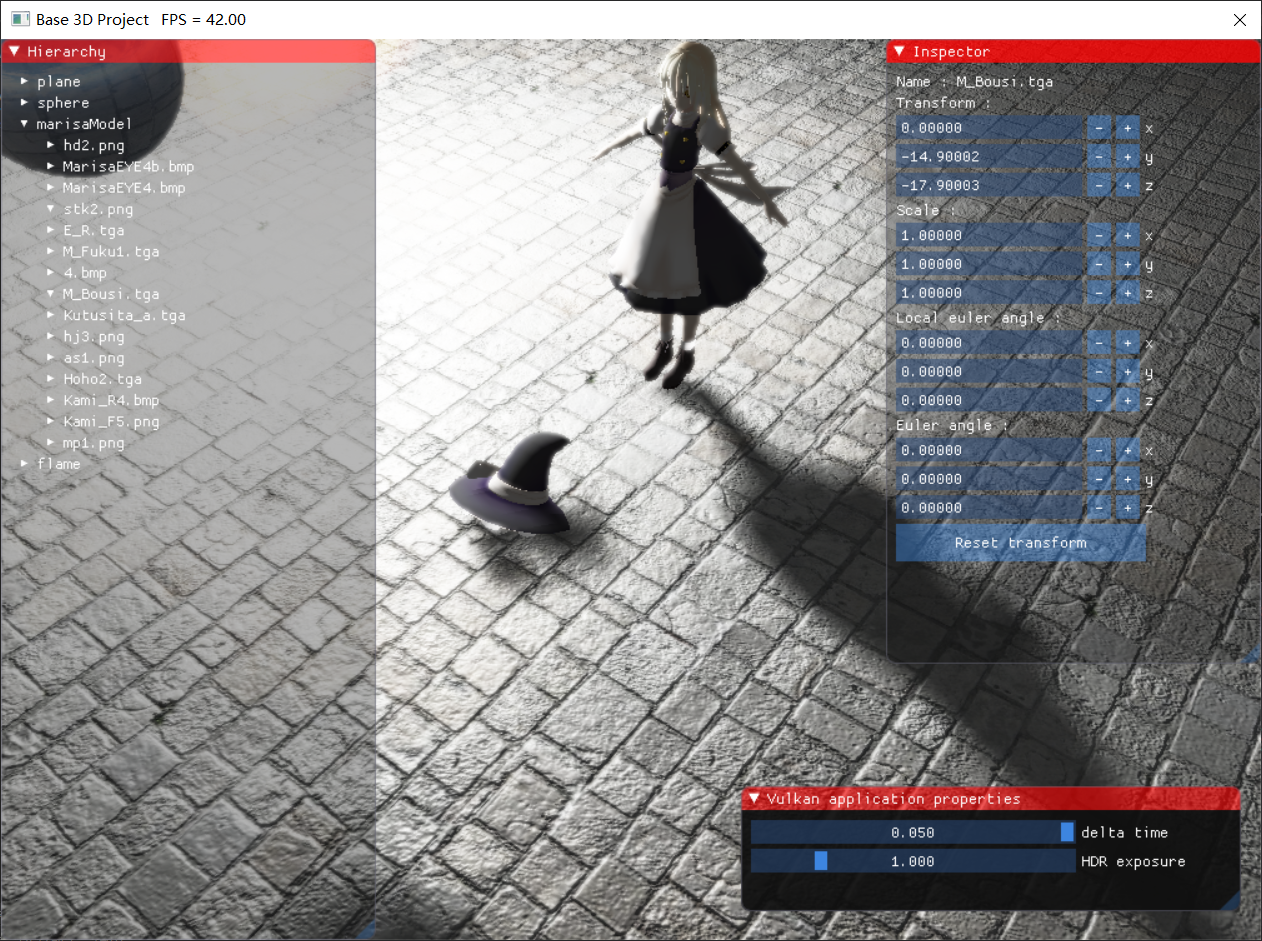
Task: Decrease Scale y with minus button
Action: point(1098,264)
